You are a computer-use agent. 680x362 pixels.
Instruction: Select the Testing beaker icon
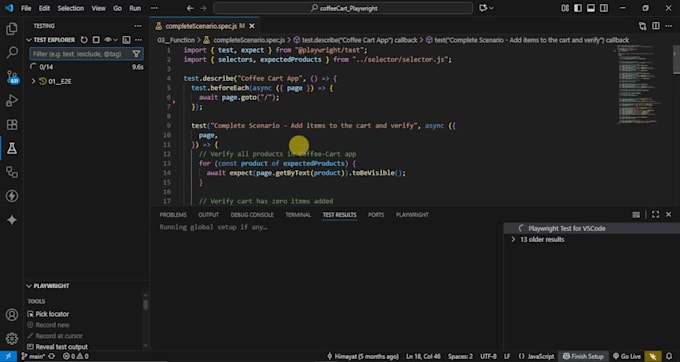[x=12, y=148]
